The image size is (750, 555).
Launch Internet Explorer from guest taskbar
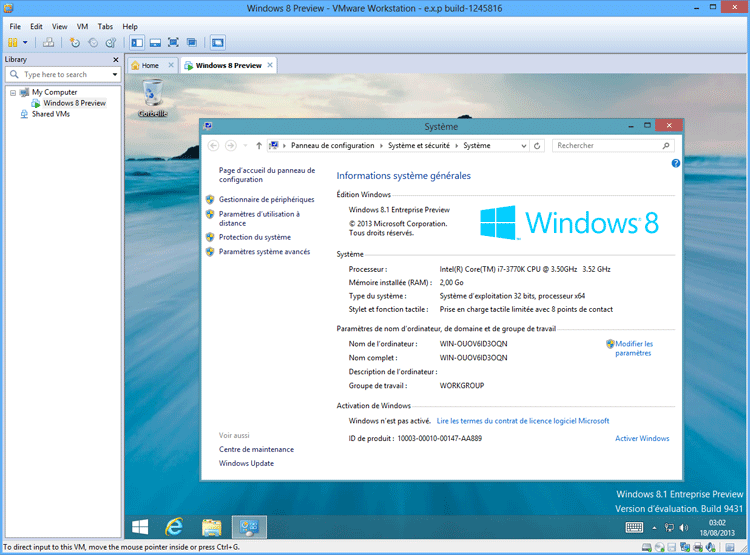pyautogui.click(x=175, y=527)
